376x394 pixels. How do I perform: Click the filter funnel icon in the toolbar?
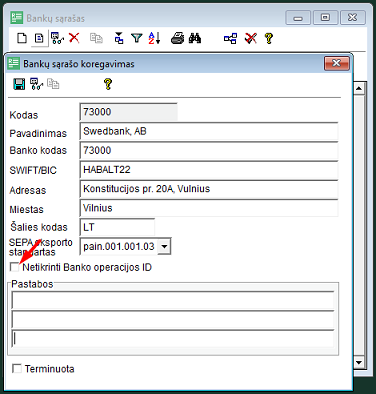tap(136, 38)
